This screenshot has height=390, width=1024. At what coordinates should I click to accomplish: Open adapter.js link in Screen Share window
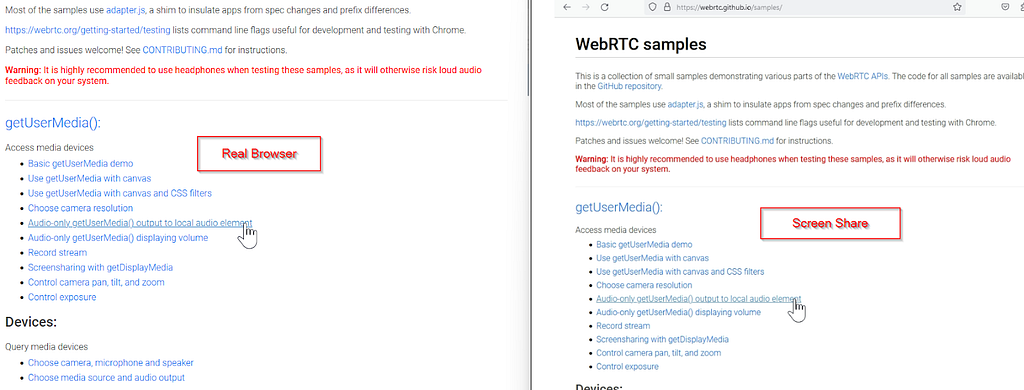[x=687, y=105]
